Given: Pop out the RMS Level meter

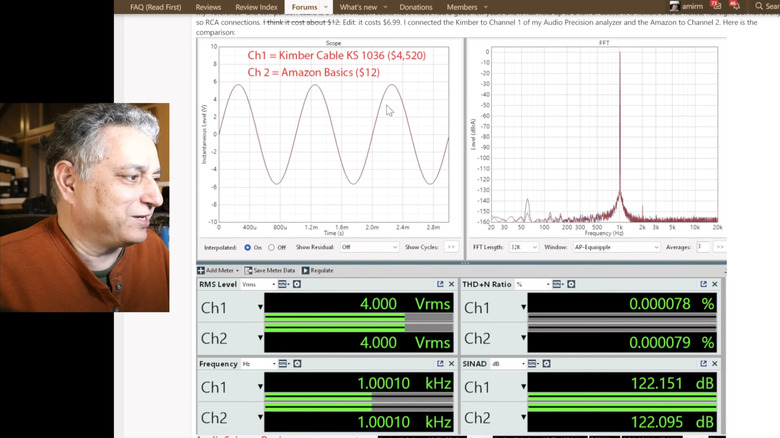Looking at the screenshot, I should tap(440, 284).
